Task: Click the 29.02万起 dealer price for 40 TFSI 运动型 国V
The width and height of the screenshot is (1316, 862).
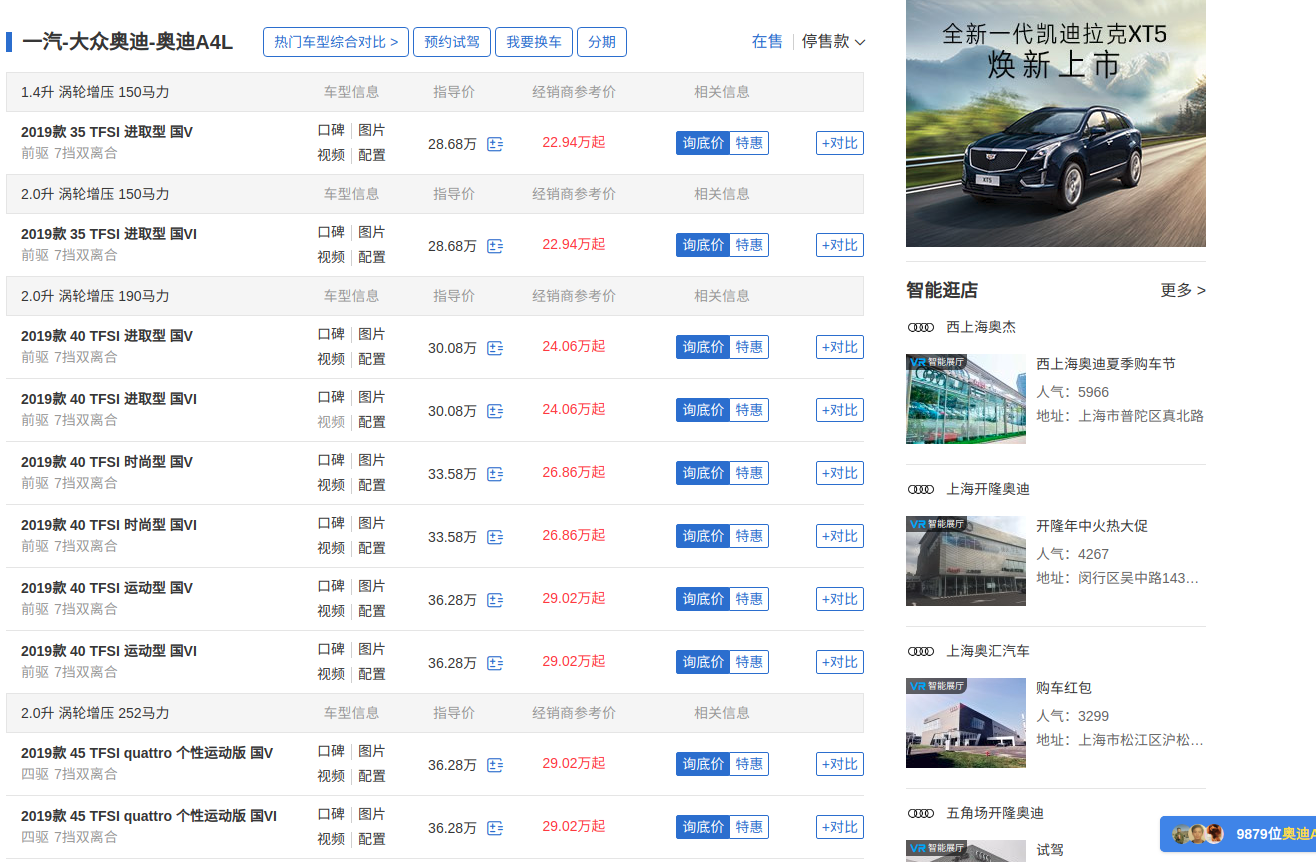Action: pyautogui.click(x=574, y=598)
